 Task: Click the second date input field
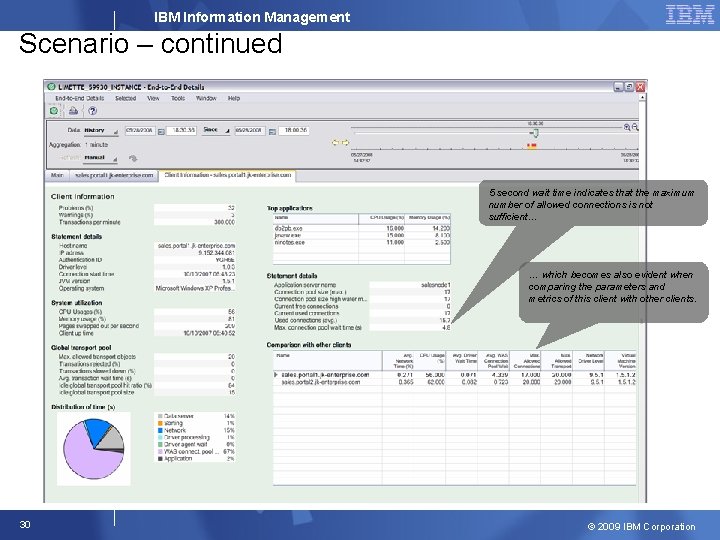click(250, 131)
